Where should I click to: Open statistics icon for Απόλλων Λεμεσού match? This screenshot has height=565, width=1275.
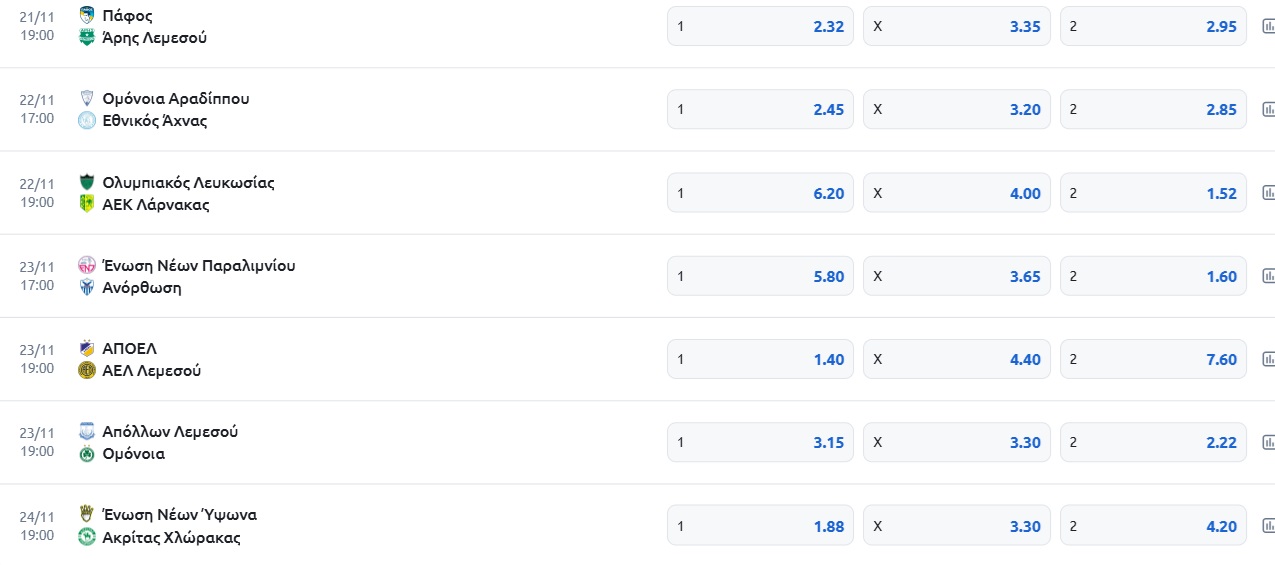pos(1268,442)
